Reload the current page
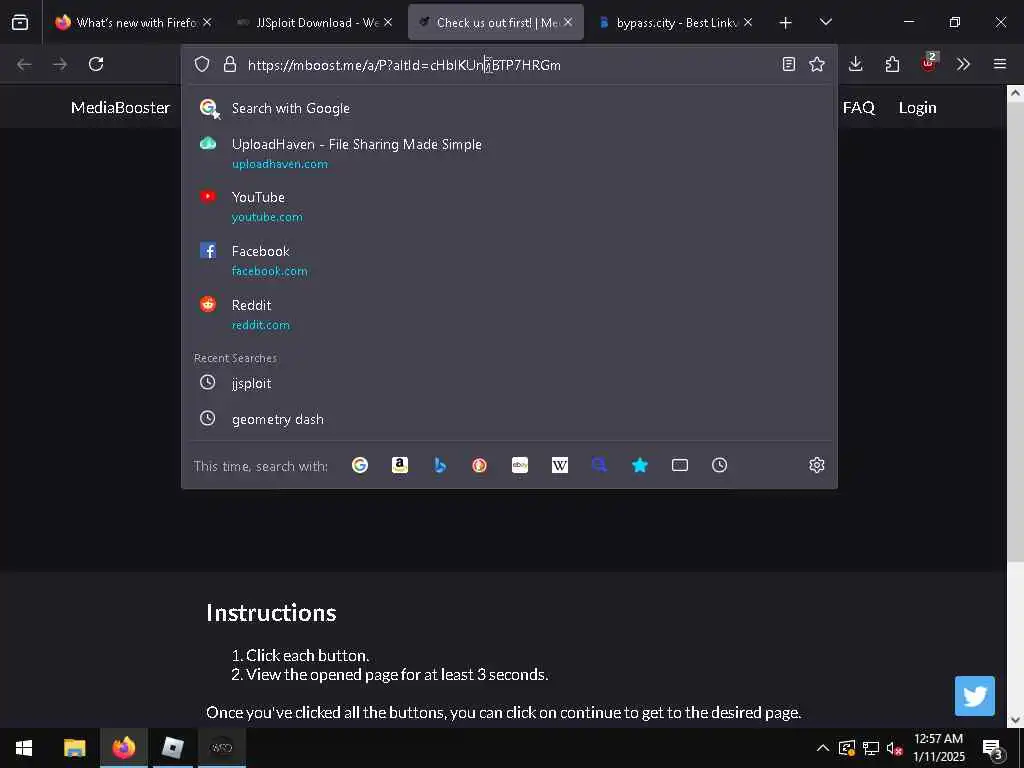1024x768 pixels. click(x=96, y=64)
